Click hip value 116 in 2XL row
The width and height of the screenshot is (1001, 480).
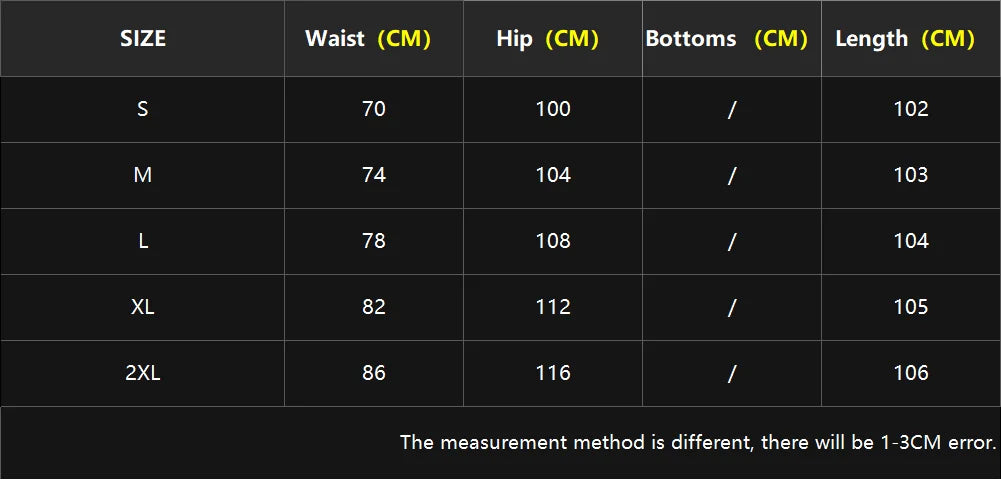(x=553, y=373)
